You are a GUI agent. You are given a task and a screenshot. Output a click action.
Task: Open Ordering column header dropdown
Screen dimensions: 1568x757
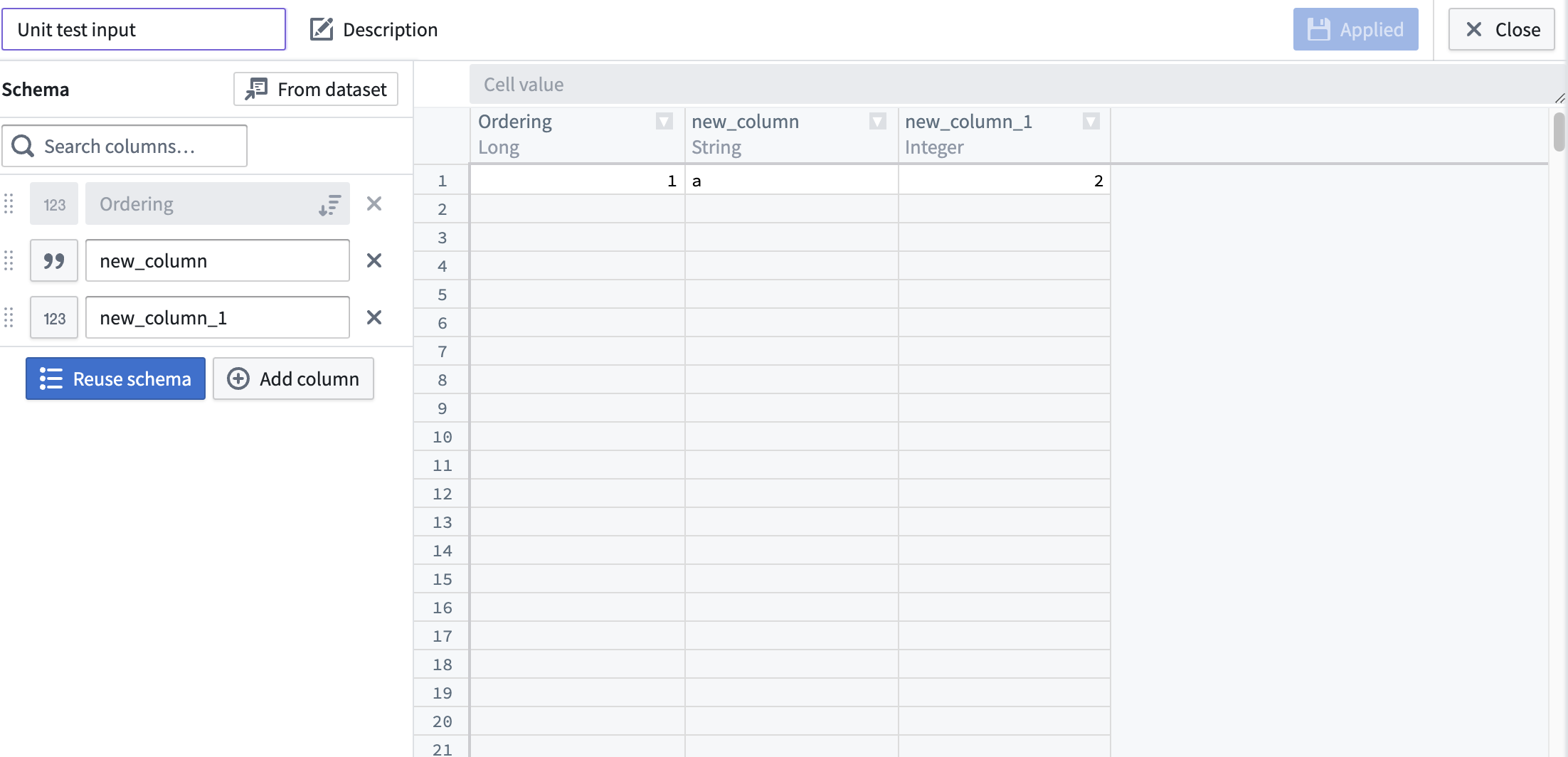point(664,122)
